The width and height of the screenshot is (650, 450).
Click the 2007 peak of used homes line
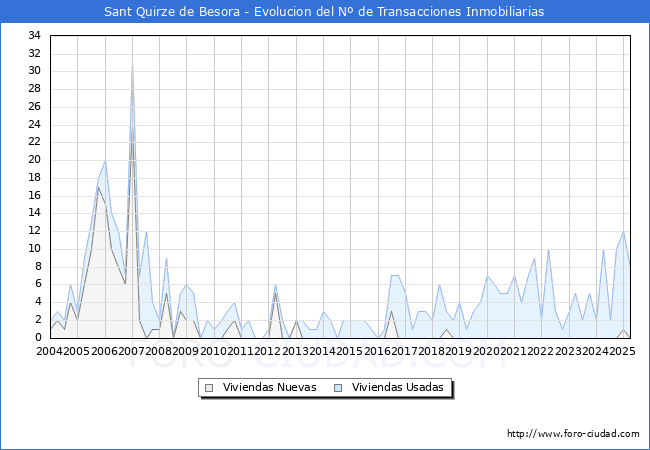132,63
